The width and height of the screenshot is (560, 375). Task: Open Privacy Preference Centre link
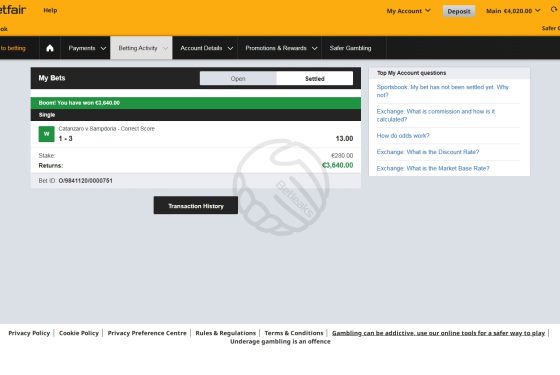tap(147, 333)
